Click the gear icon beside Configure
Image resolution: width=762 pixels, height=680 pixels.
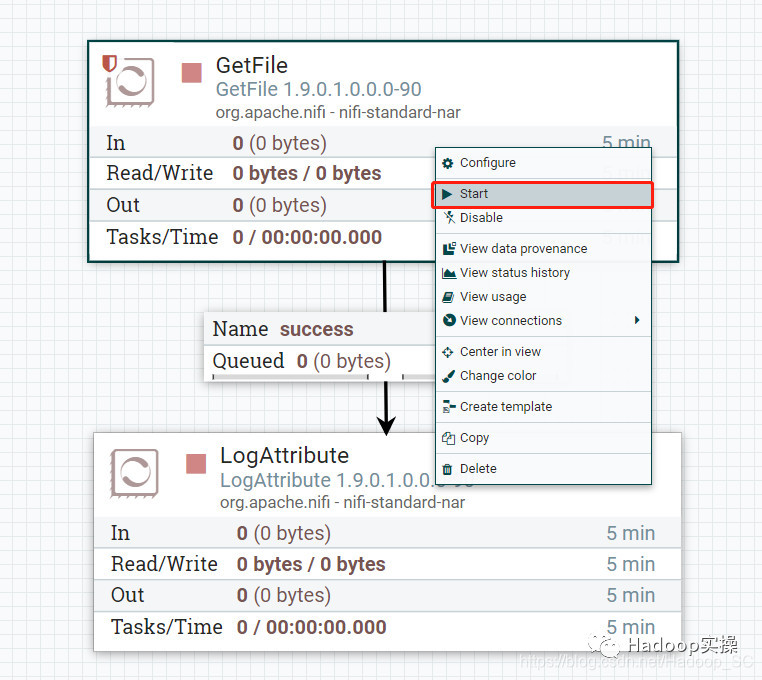click(x=448, y=163)
